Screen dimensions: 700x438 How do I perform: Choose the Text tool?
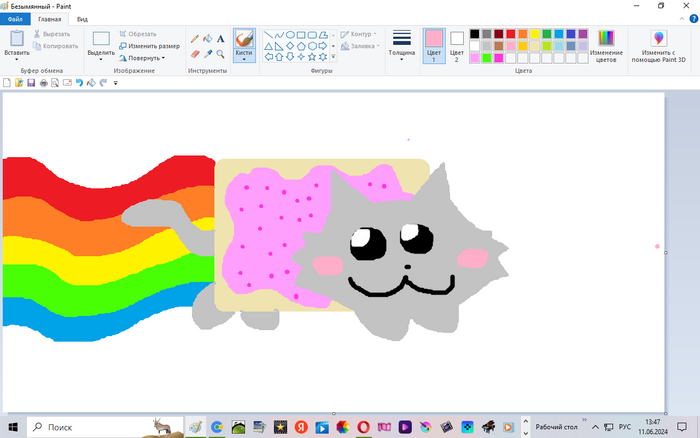point(220,39)
